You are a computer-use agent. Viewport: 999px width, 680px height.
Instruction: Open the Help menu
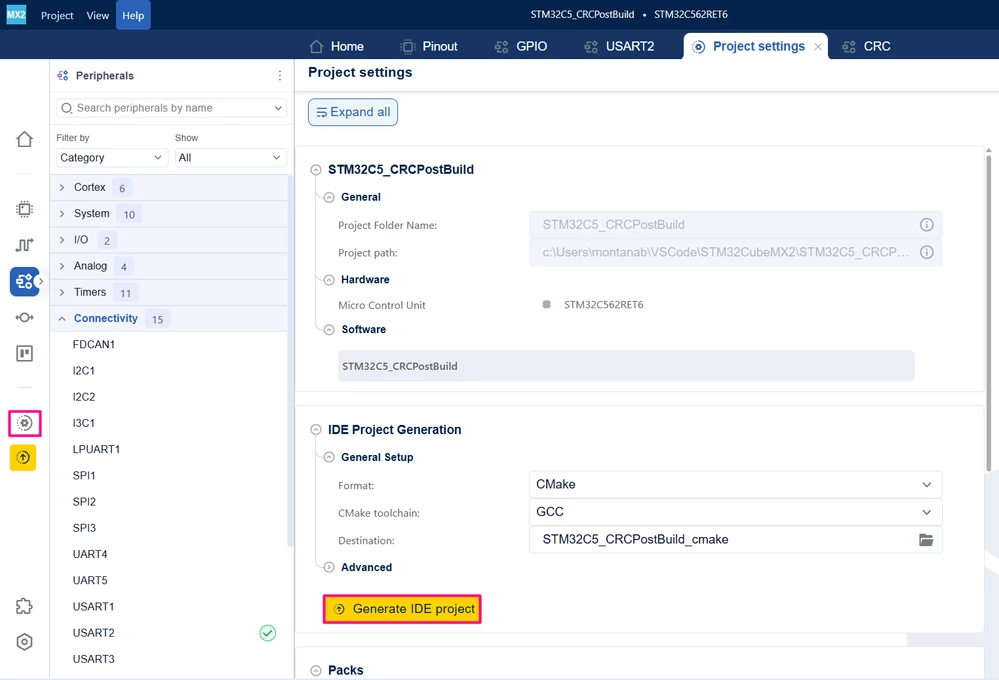coord(133,15)
